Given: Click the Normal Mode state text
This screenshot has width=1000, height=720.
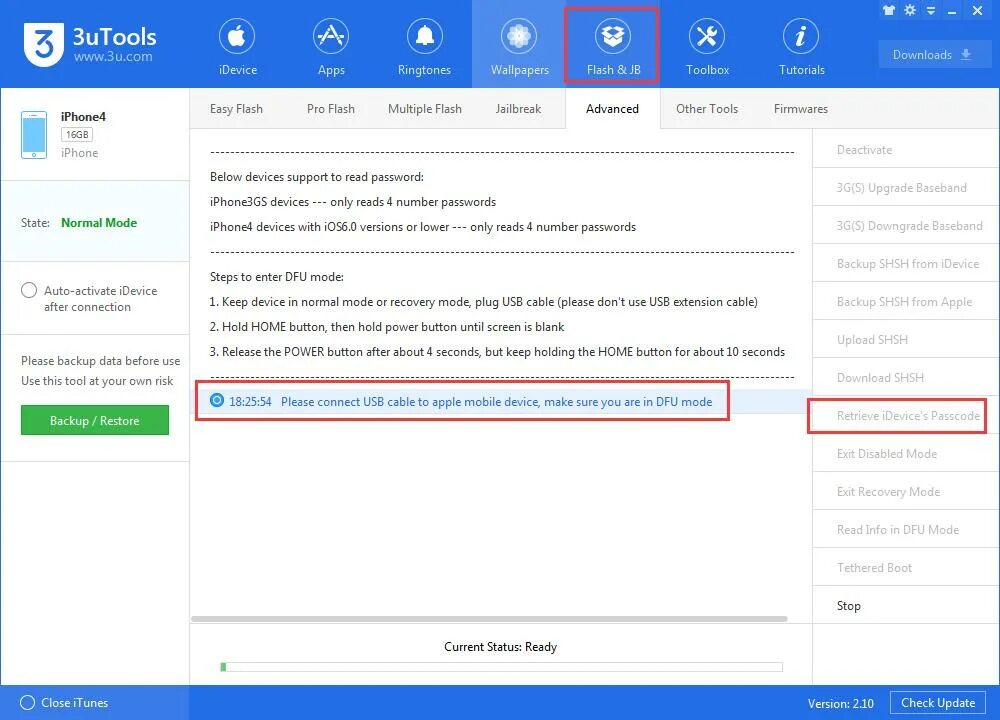Looking at the screenshot, I should pyautogui.click(x=99, y=223).
